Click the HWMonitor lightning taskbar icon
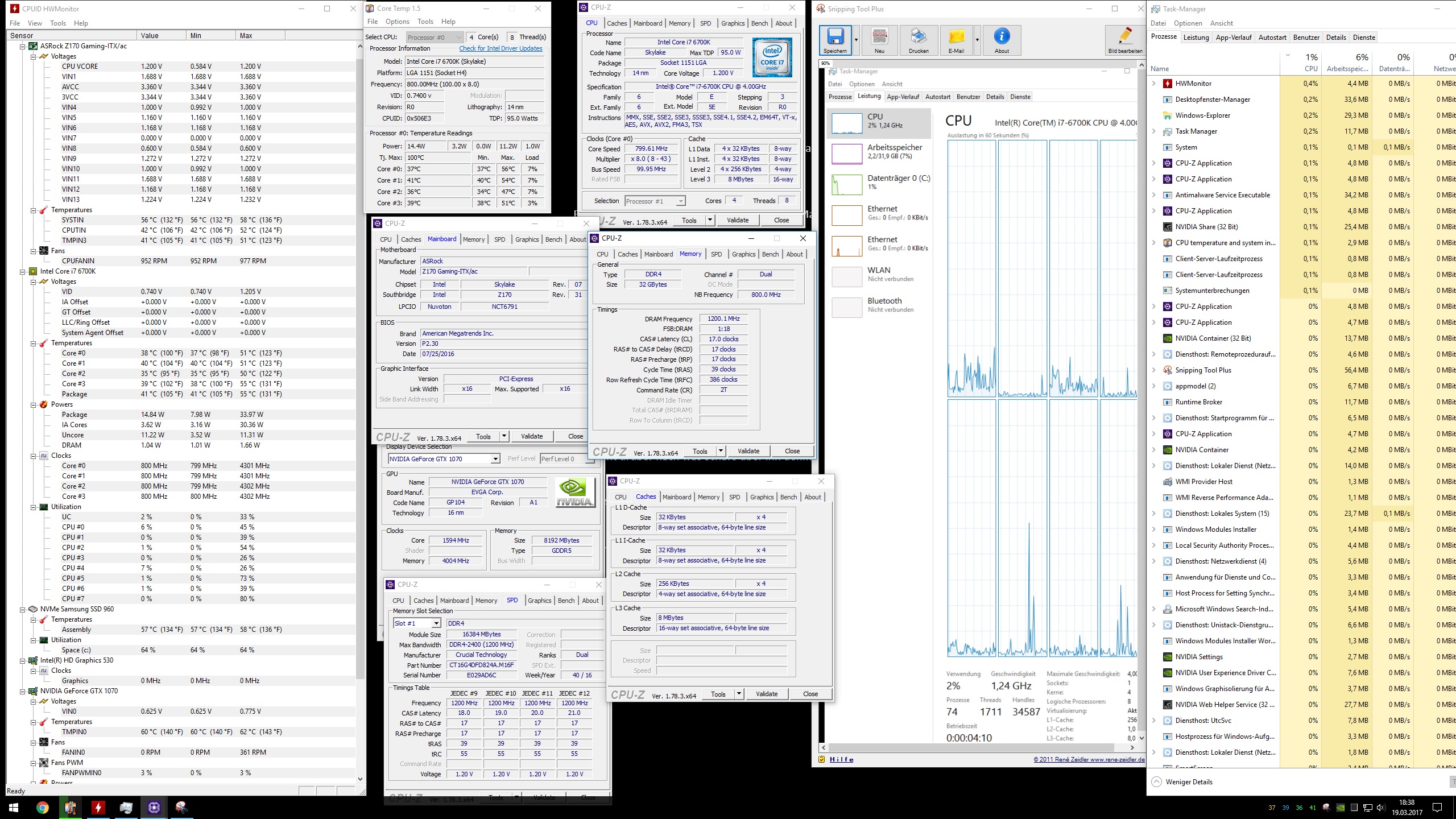This screenshot has width=1456, height=819. tap(98, 807)
